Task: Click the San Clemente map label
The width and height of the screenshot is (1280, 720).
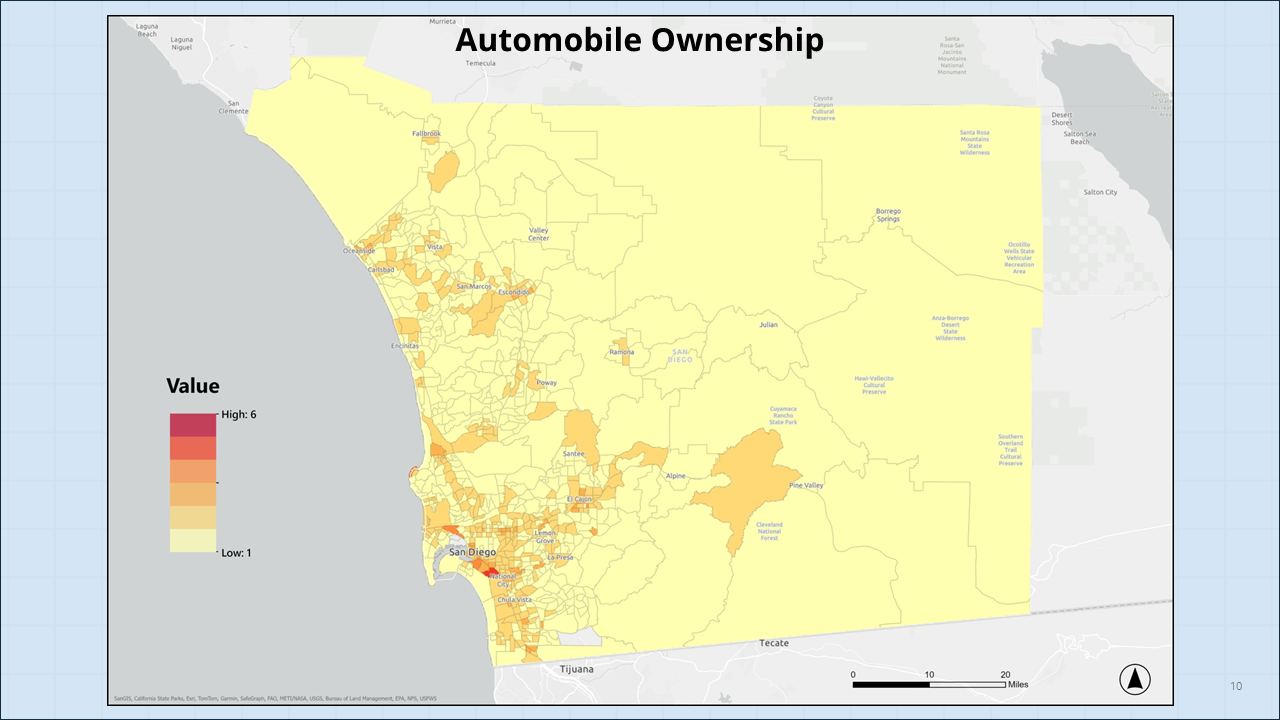Action: point(233,107)
